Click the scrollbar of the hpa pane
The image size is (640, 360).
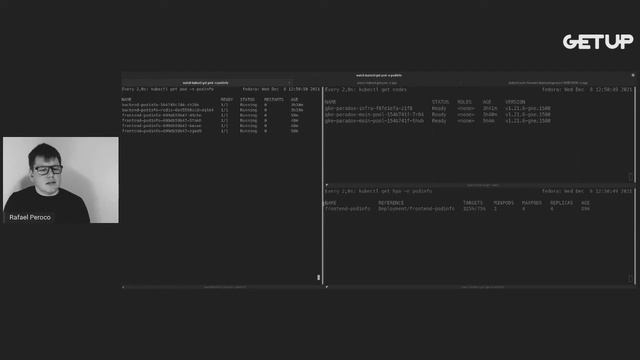(x=635, y=237)
